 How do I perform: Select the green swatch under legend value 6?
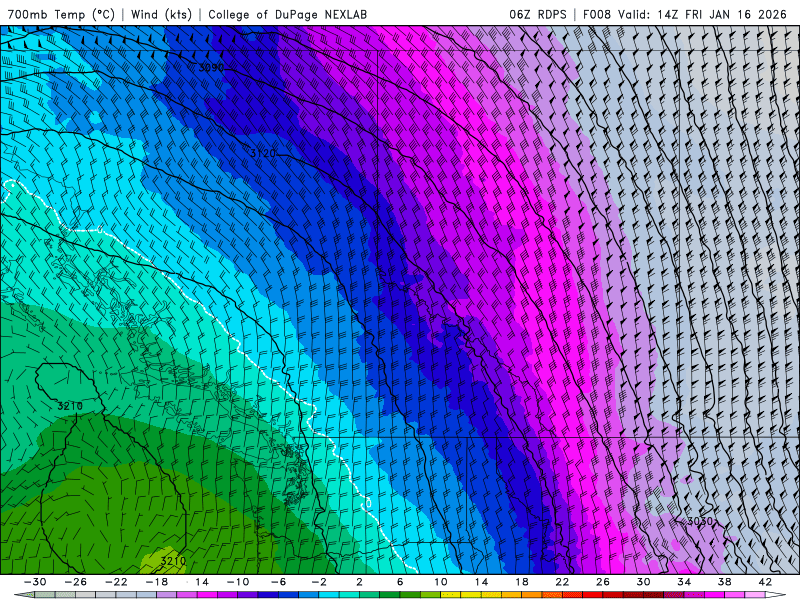(410, 595)
